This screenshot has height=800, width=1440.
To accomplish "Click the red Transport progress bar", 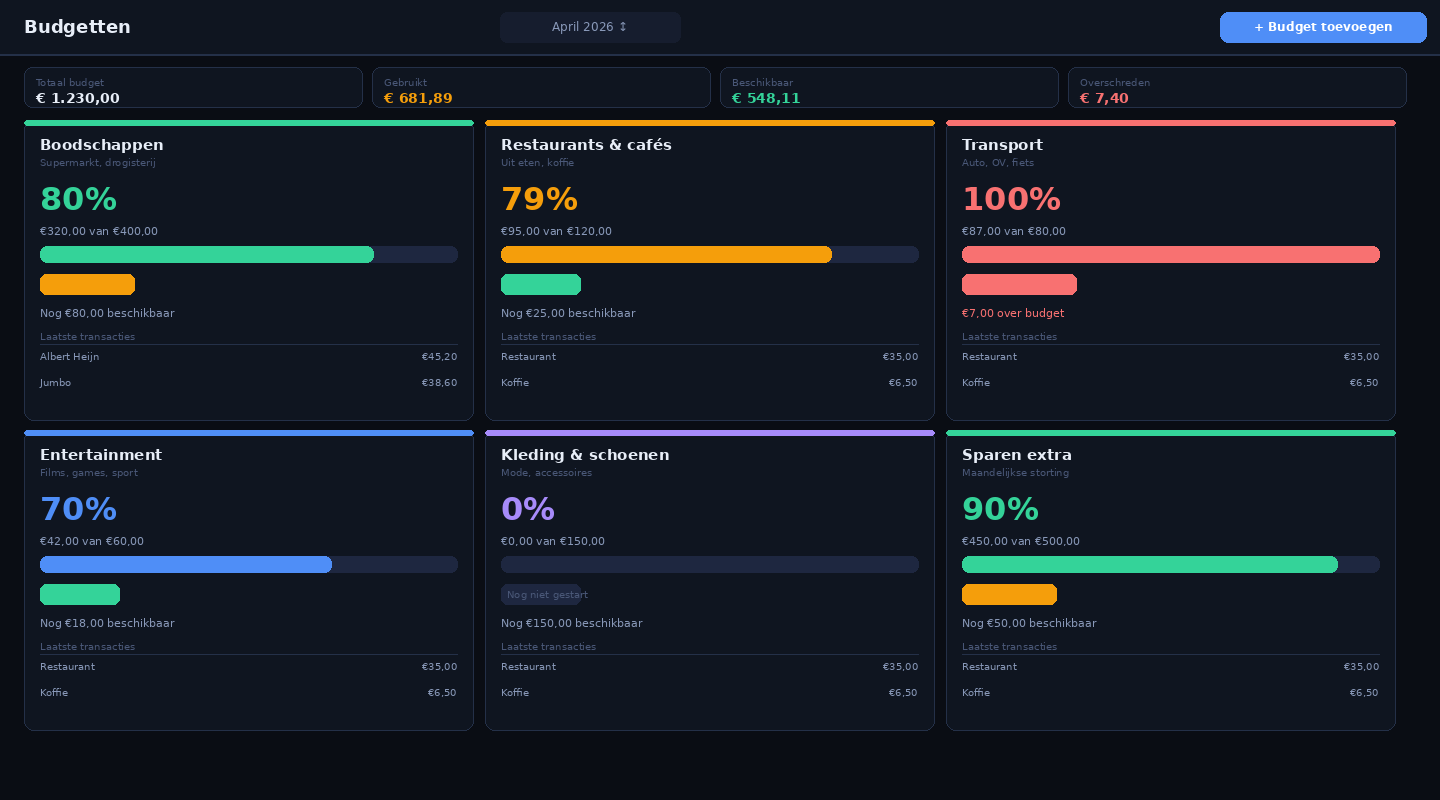I will [1170, 255].
